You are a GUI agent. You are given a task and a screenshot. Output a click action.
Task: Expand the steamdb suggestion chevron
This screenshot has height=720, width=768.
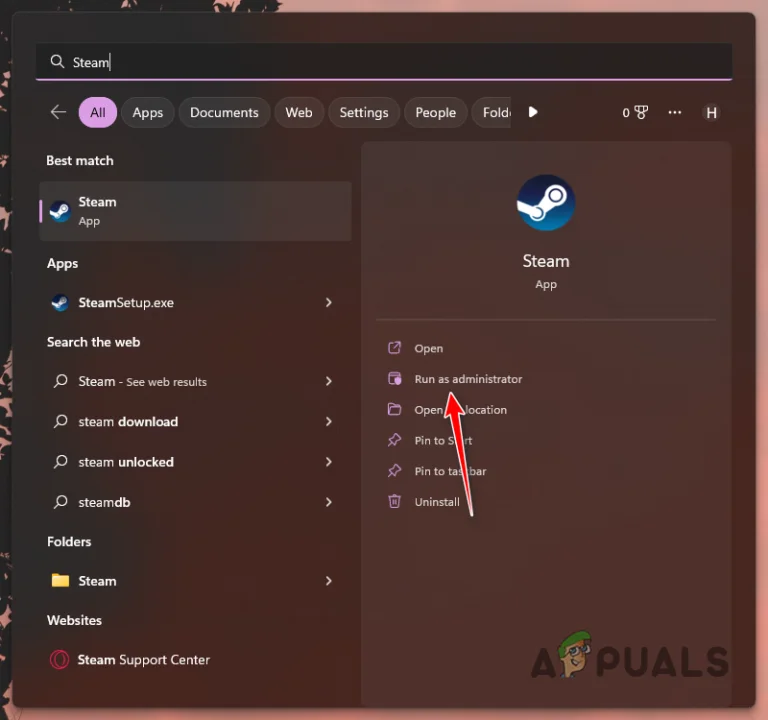click(329, 502)
